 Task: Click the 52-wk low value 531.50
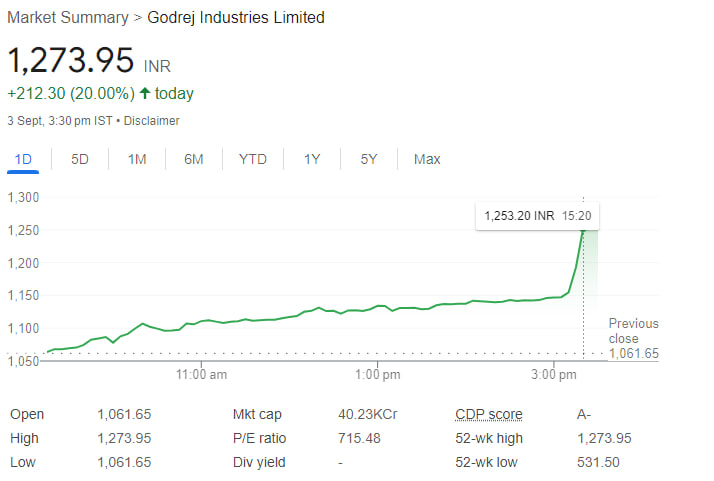(598, 462)
